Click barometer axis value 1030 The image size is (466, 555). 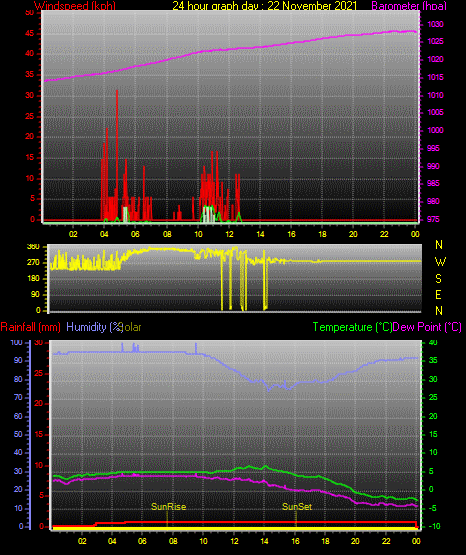click(435, 24)
